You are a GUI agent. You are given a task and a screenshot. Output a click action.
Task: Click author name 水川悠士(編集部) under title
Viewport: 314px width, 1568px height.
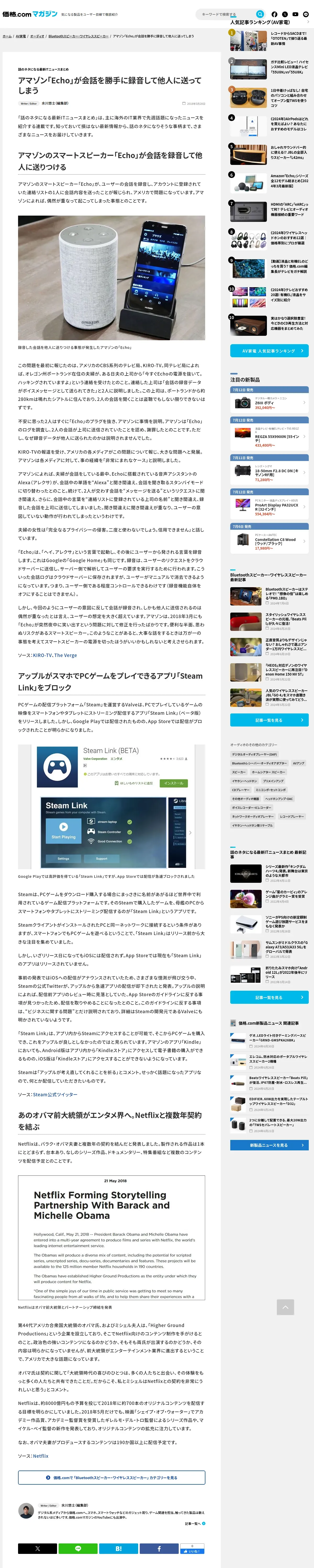pyautogui.click(x=55, y=103)
